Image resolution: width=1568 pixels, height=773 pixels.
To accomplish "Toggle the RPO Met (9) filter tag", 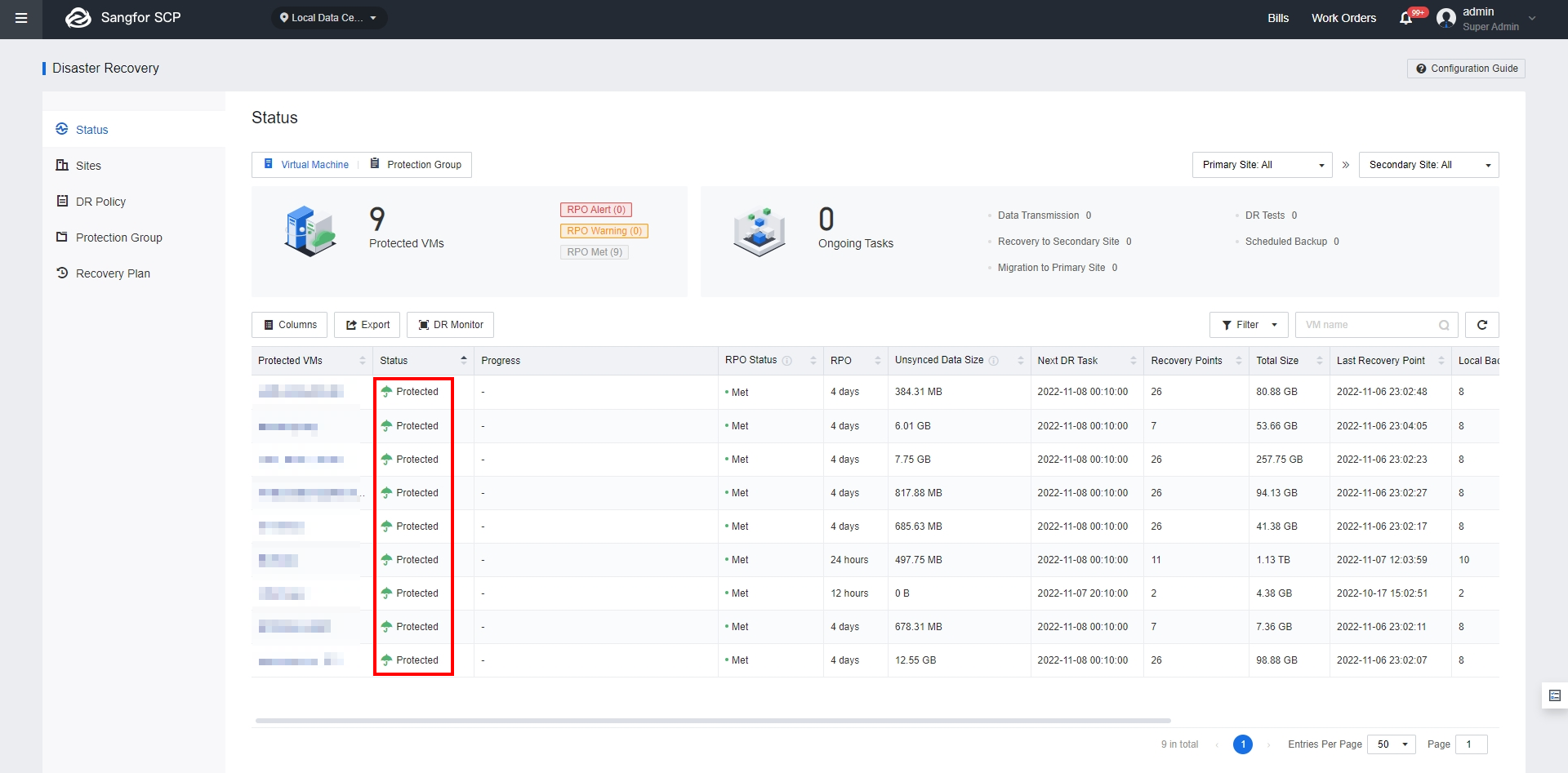I will (x=595, y=252).
